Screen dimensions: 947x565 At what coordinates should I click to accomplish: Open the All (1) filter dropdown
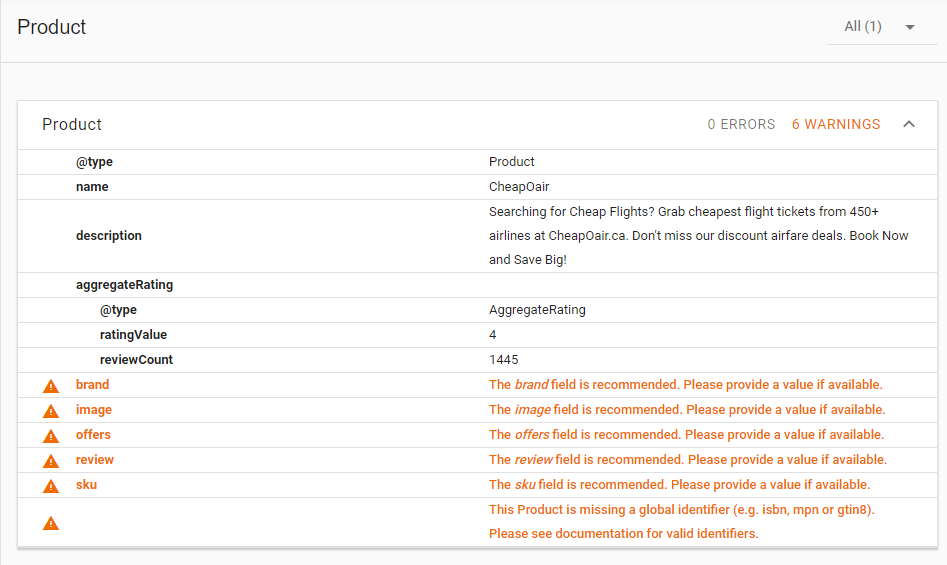[x=881, y=27]
